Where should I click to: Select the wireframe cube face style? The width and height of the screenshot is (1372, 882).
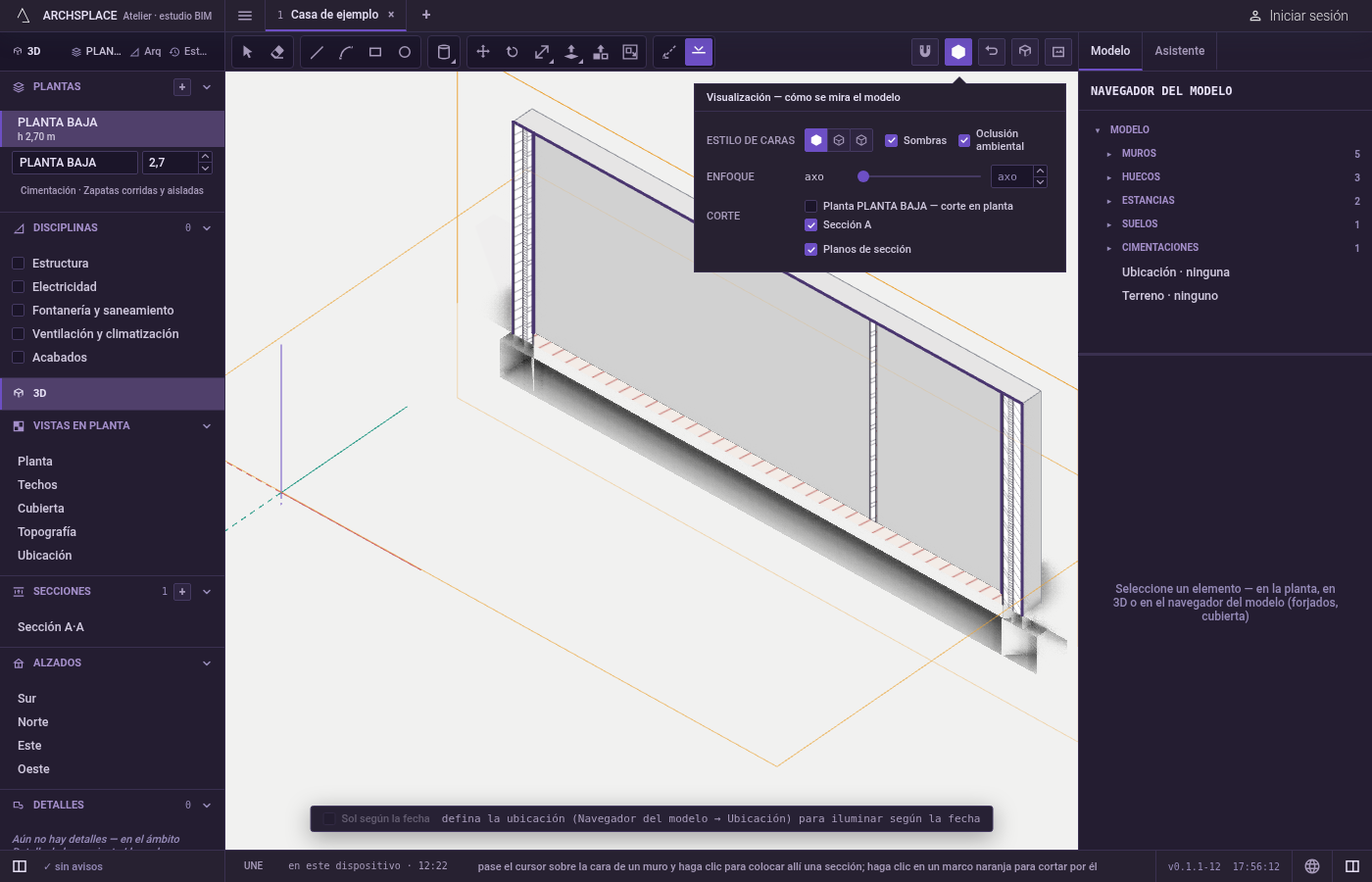861,140
